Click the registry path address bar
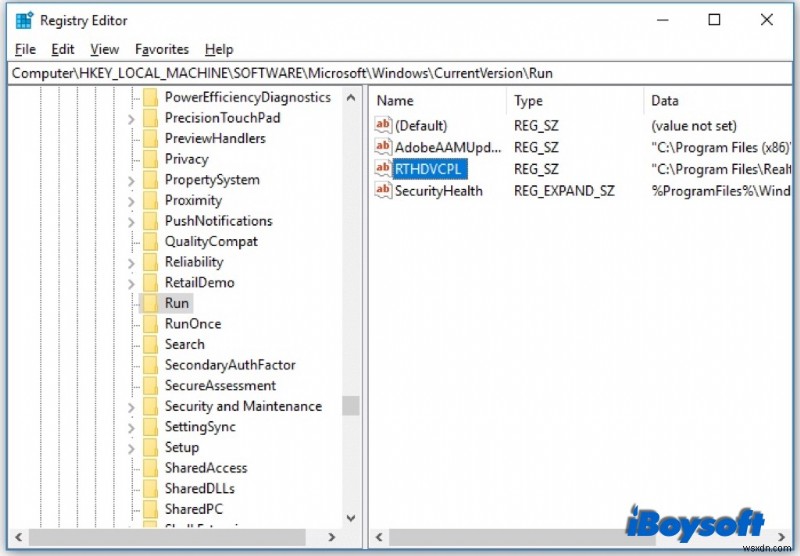800x556 pixels. click(400, 73)
